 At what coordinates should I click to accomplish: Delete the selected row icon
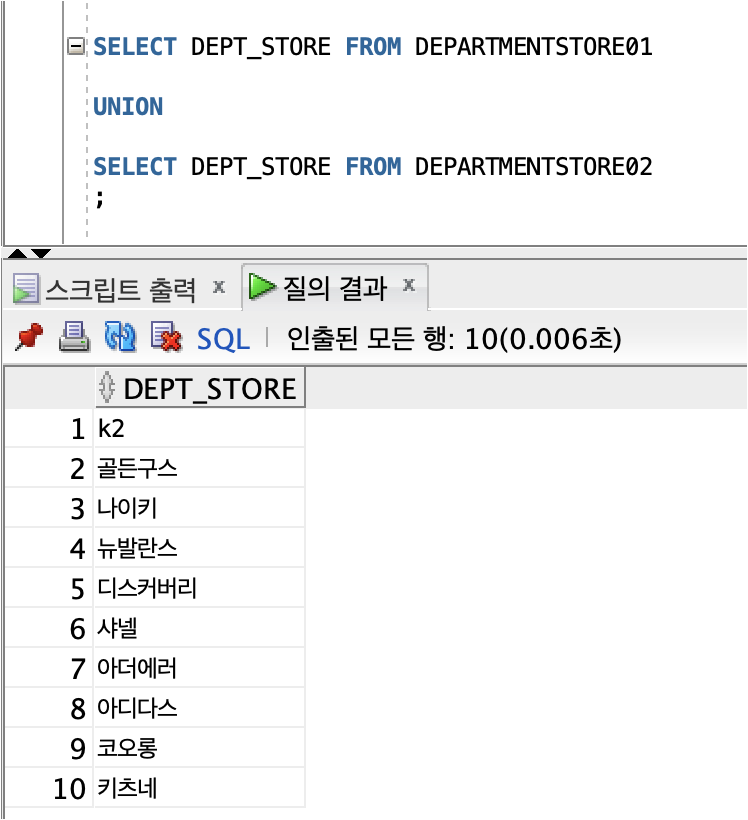coord(166,337)
